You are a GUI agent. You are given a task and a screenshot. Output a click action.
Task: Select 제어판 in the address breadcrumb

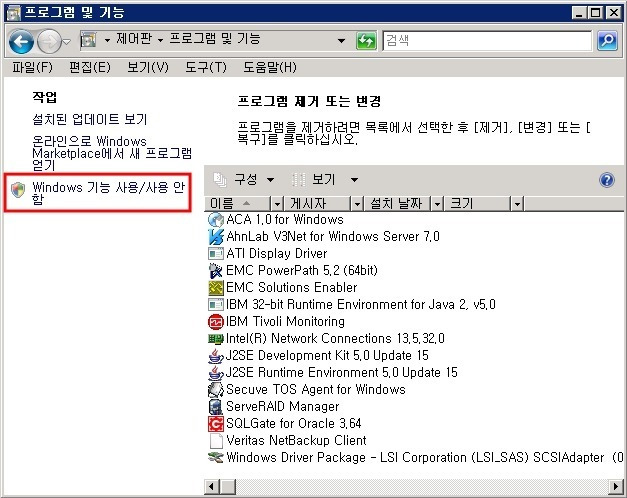[x=134, y=39]
